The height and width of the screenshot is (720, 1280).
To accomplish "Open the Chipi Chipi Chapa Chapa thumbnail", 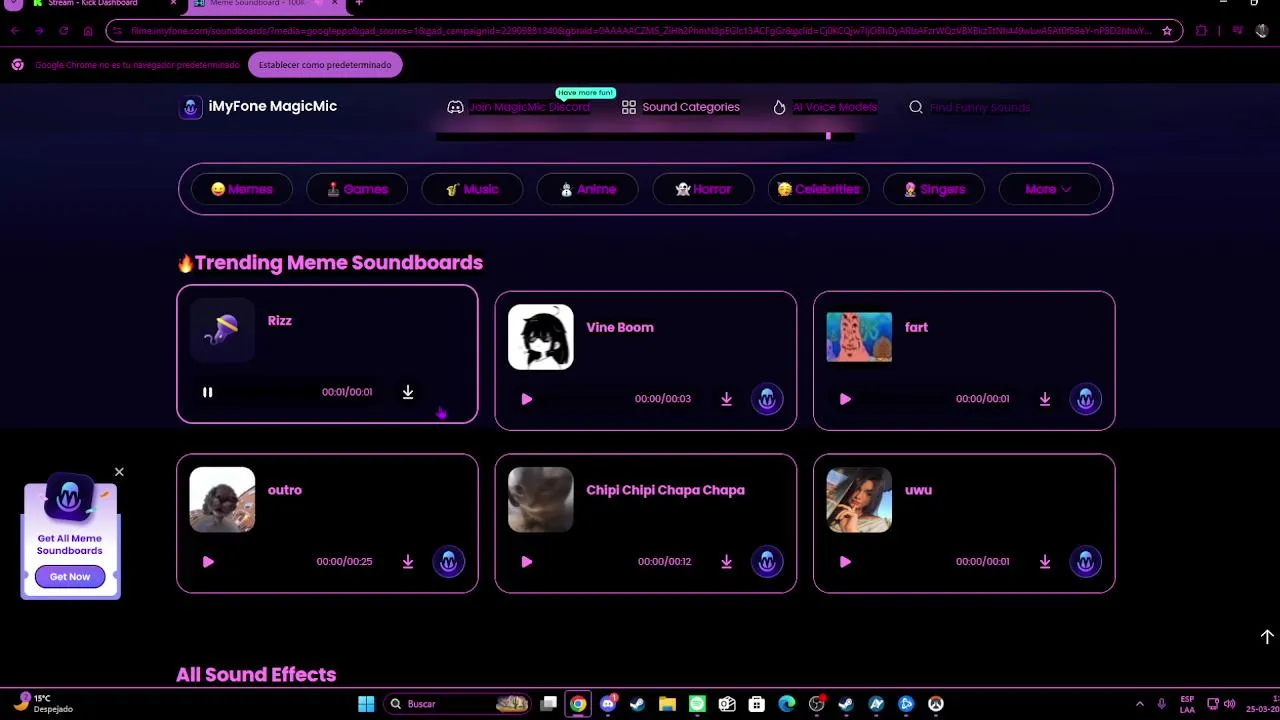I will tap(541, 500).
